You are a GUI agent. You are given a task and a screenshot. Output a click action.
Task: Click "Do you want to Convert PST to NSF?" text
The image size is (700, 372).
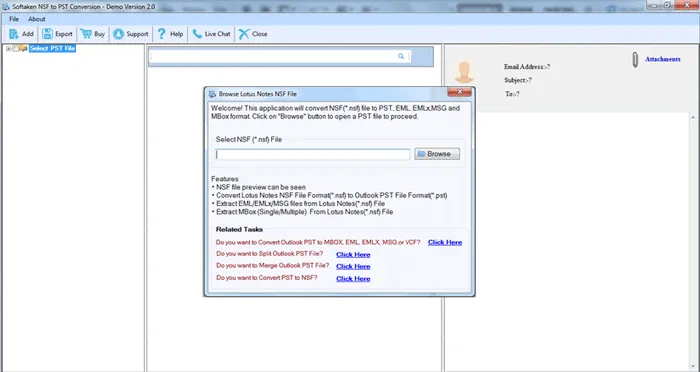point(267,278)
